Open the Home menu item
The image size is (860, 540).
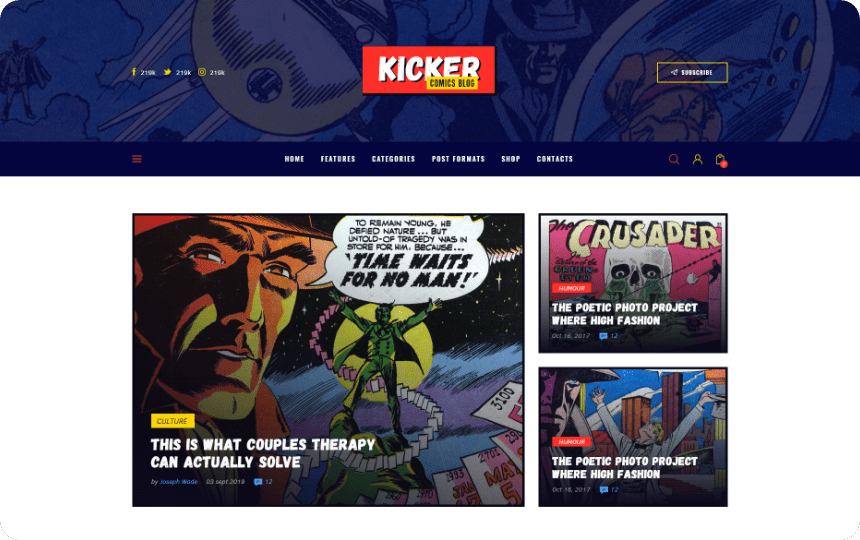point(294,159)
